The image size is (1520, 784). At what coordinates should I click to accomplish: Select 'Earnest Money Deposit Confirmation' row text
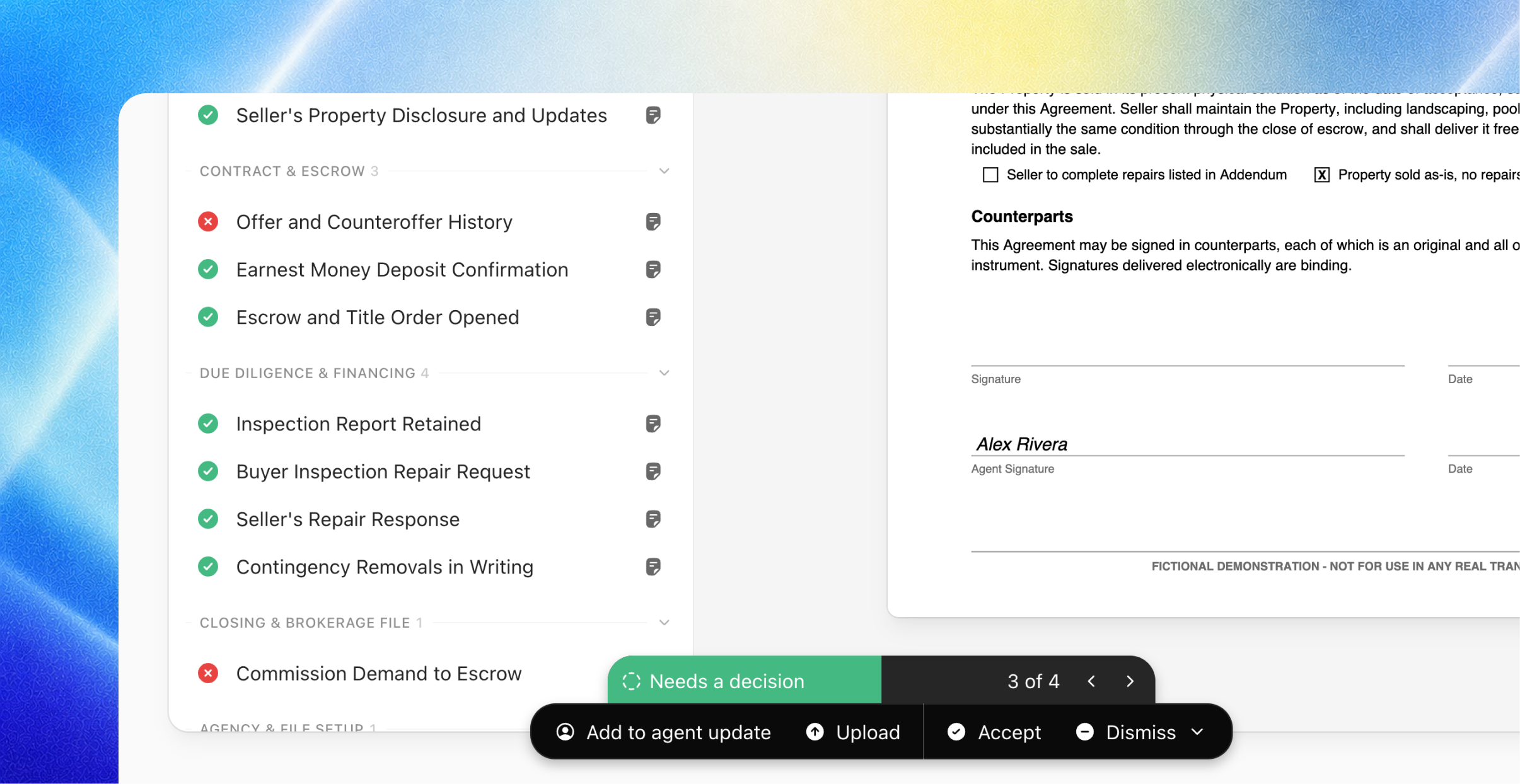coord(402,270)
